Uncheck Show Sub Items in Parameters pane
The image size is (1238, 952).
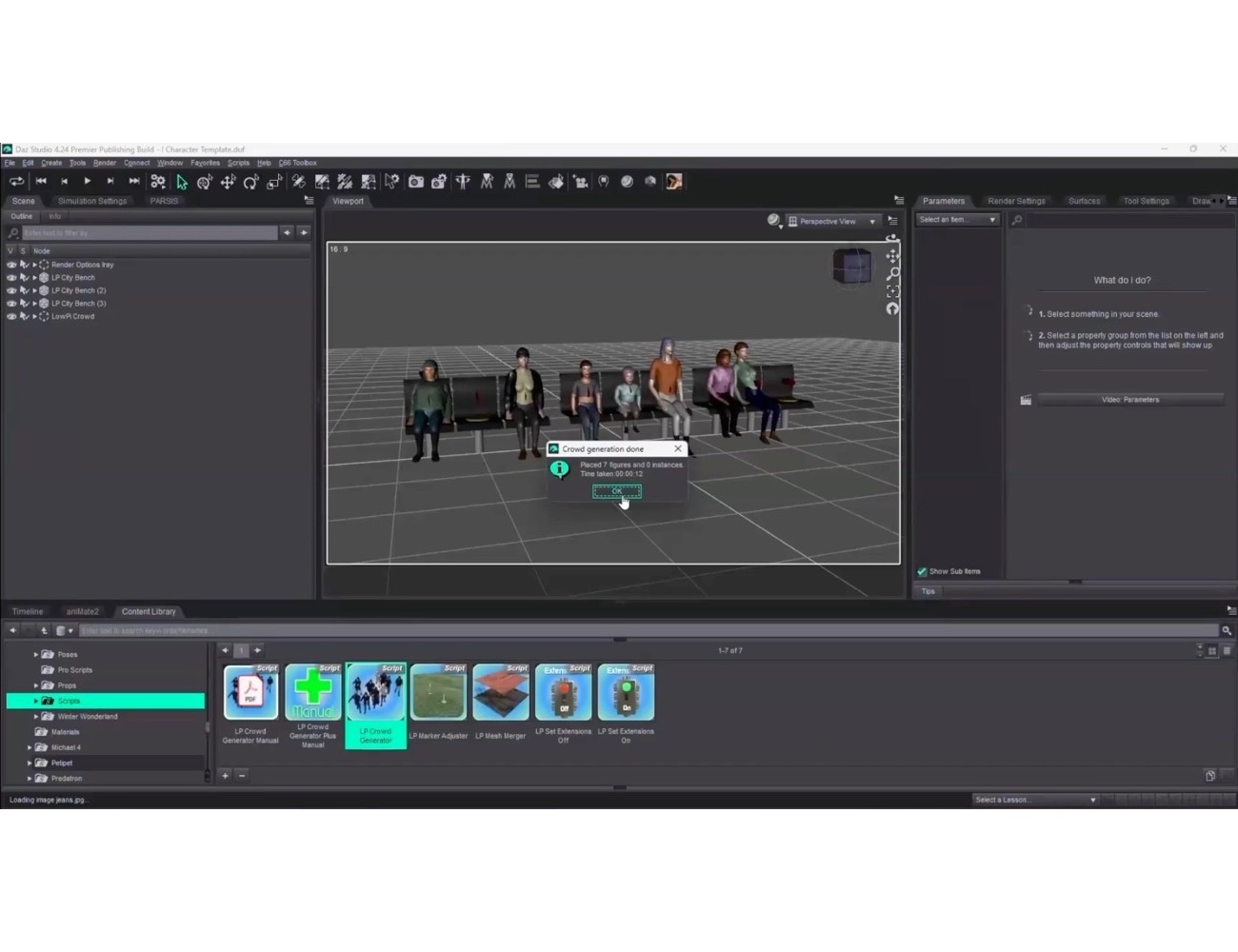921,571
